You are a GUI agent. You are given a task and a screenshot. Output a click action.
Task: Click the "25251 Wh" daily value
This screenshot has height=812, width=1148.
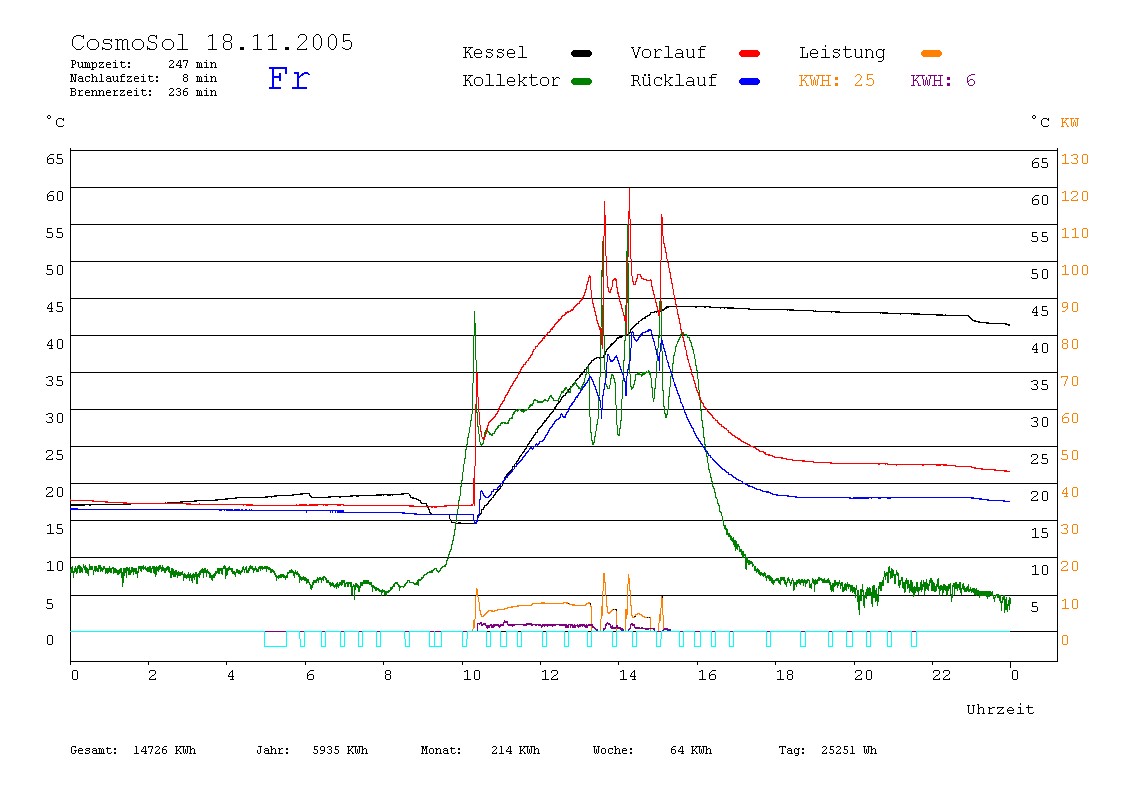click(849, 750)
